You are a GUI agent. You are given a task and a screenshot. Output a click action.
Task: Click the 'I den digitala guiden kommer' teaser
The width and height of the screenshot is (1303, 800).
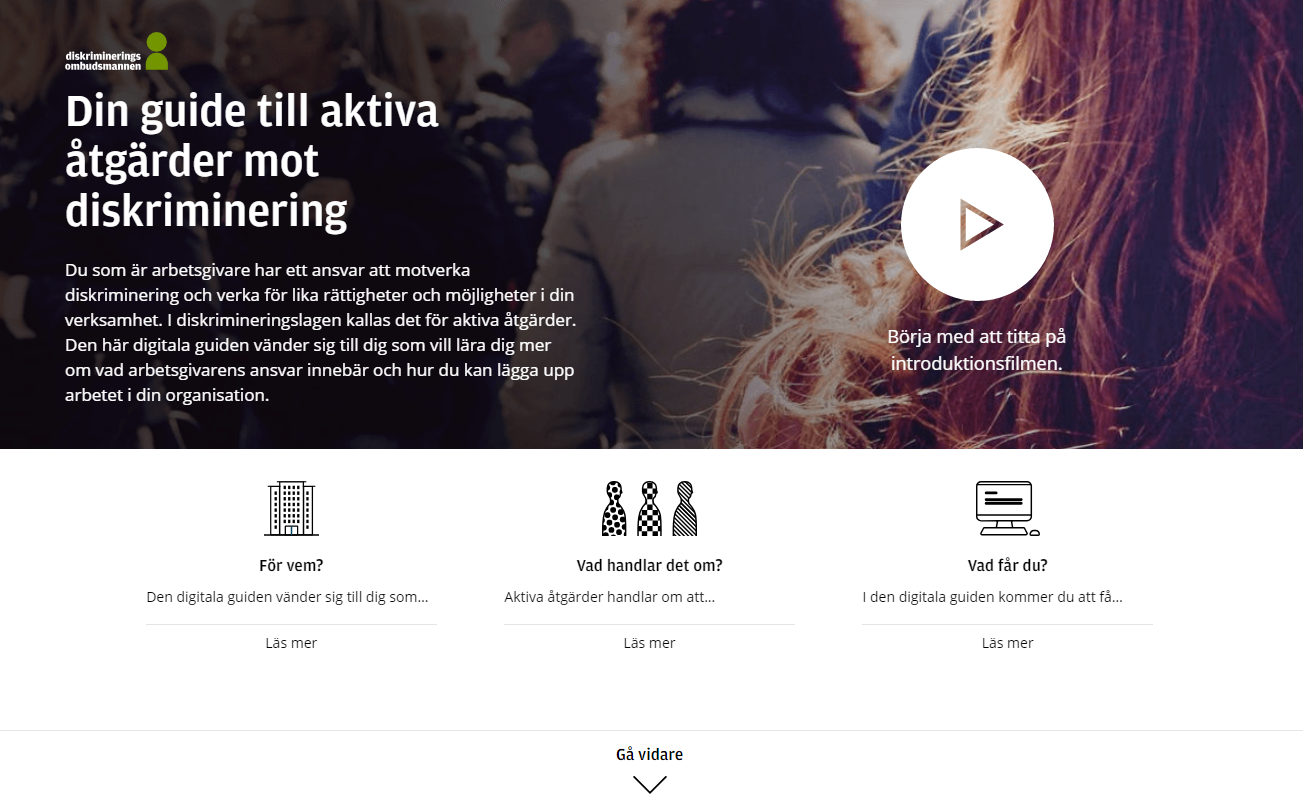992,597
